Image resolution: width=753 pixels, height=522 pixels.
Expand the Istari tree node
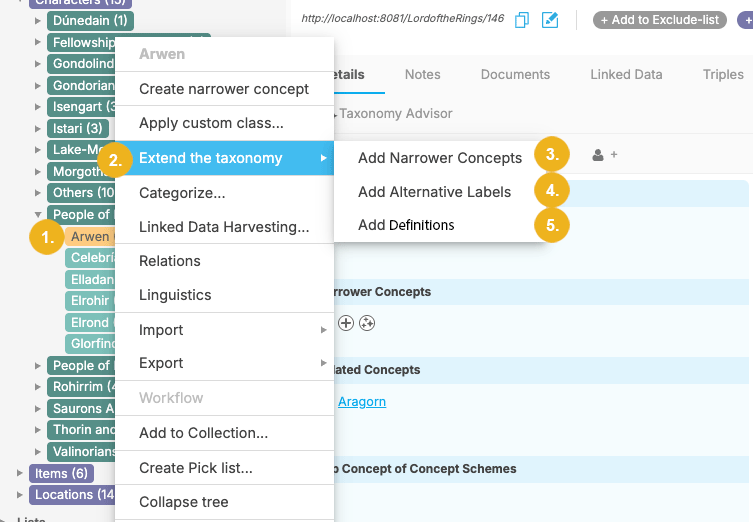click(x=37, y=129)
